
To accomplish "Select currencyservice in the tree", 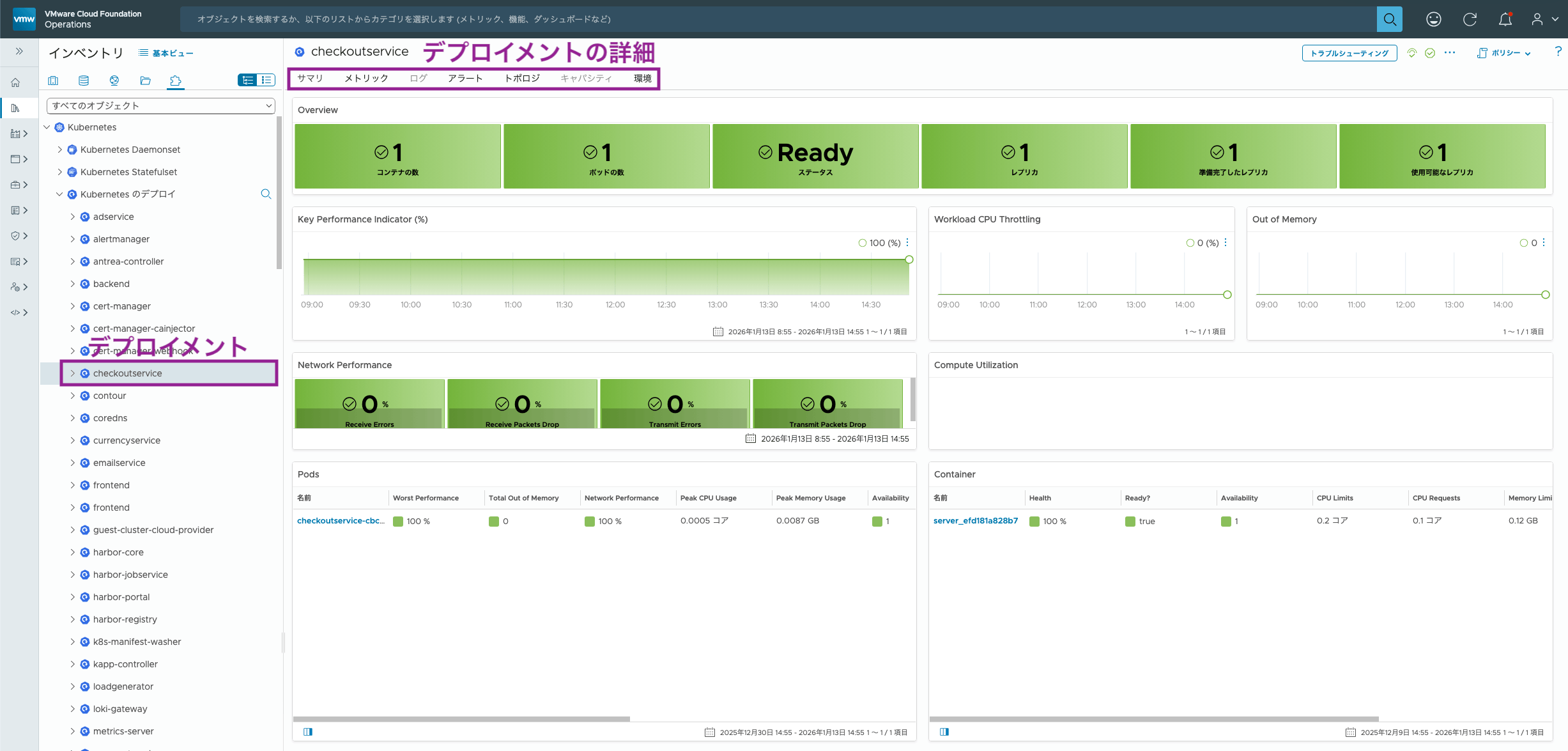I will point(127,440).
